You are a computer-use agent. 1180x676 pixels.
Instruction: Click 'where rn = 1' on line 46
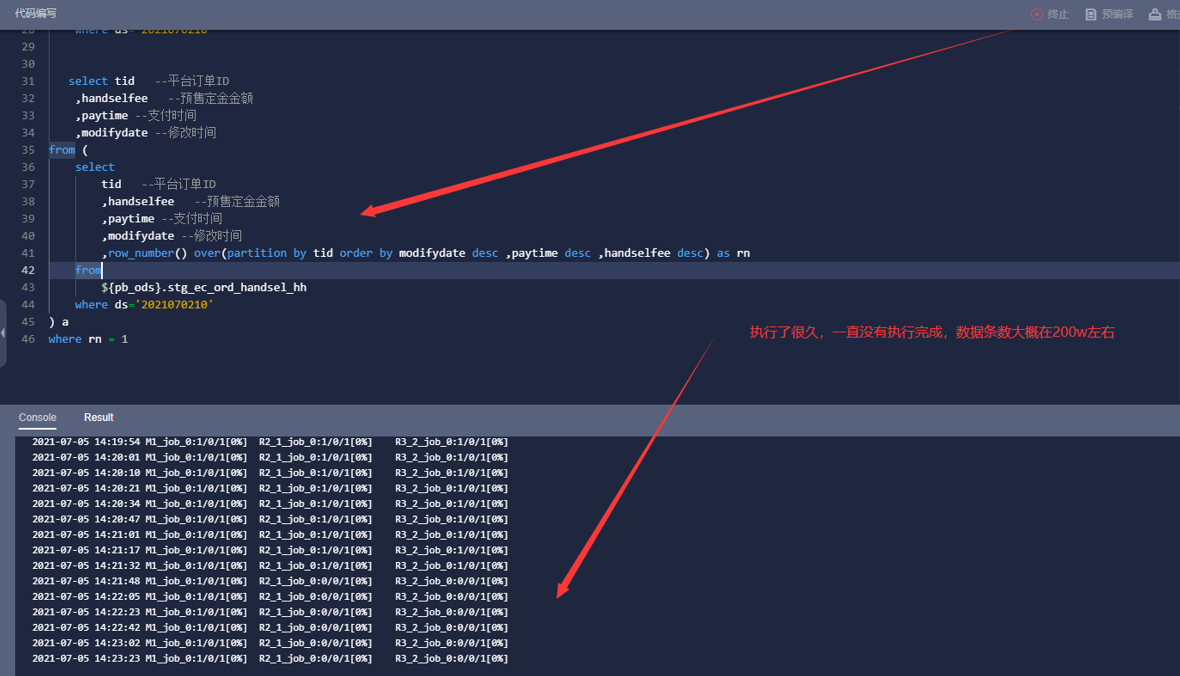(x=88, y=339)
